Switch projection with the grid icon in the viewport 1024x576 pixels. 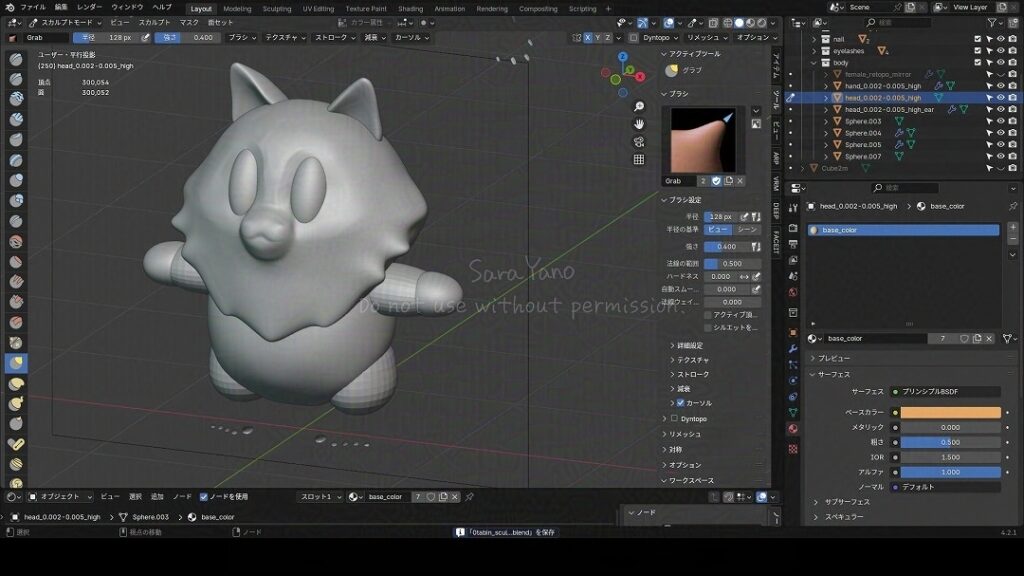click(639, 159)
